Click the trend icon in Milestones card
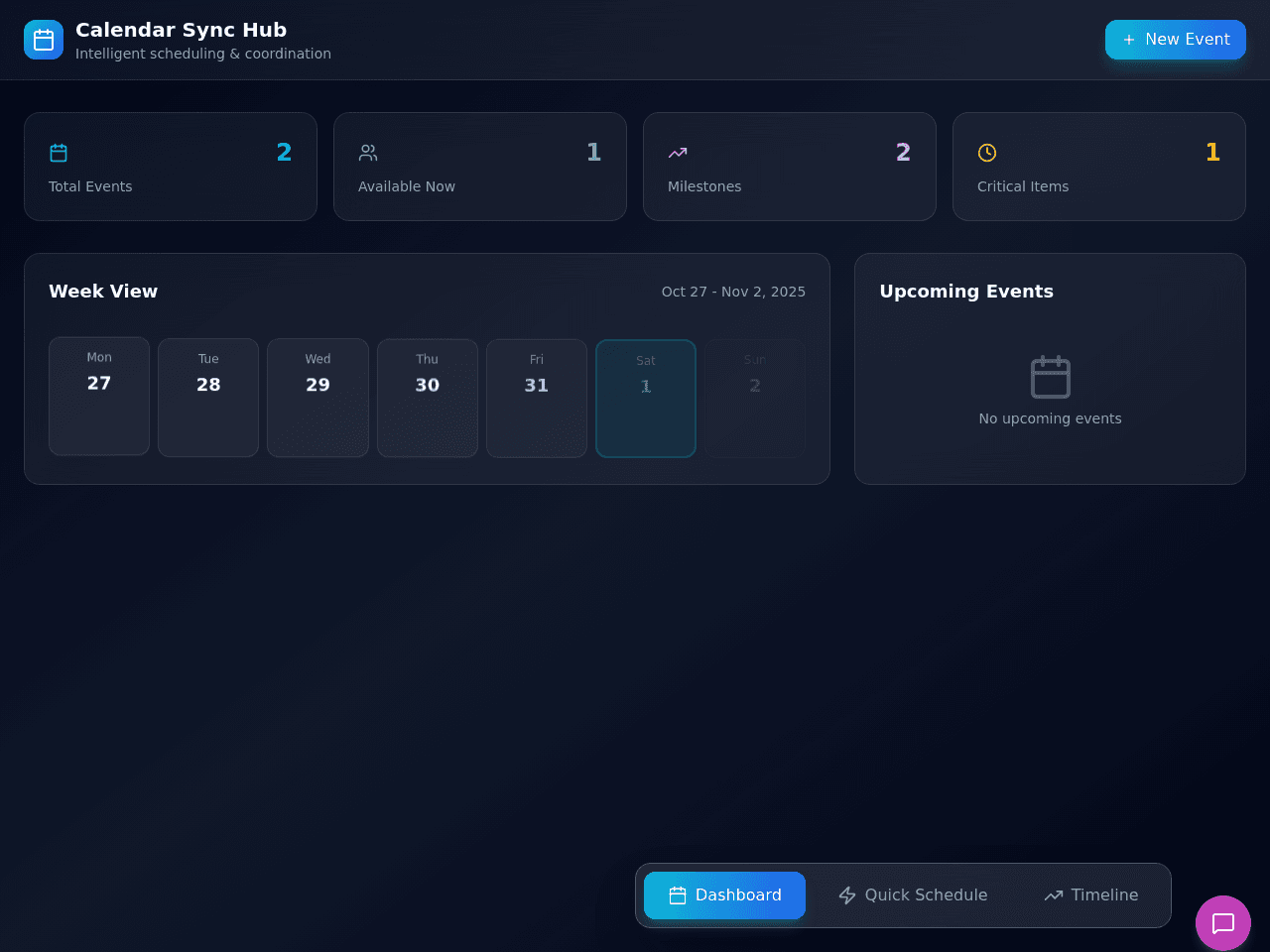 (678, 153)
